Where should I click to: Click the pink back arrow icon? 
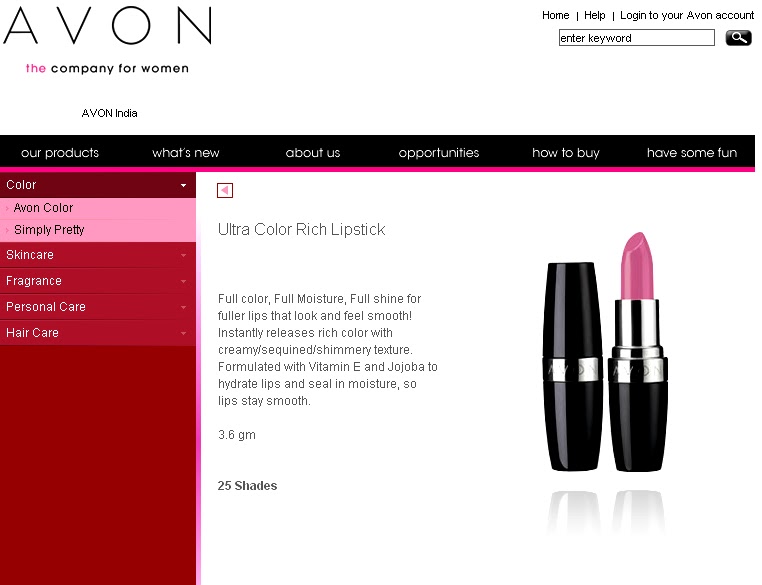tap(225, 190)
